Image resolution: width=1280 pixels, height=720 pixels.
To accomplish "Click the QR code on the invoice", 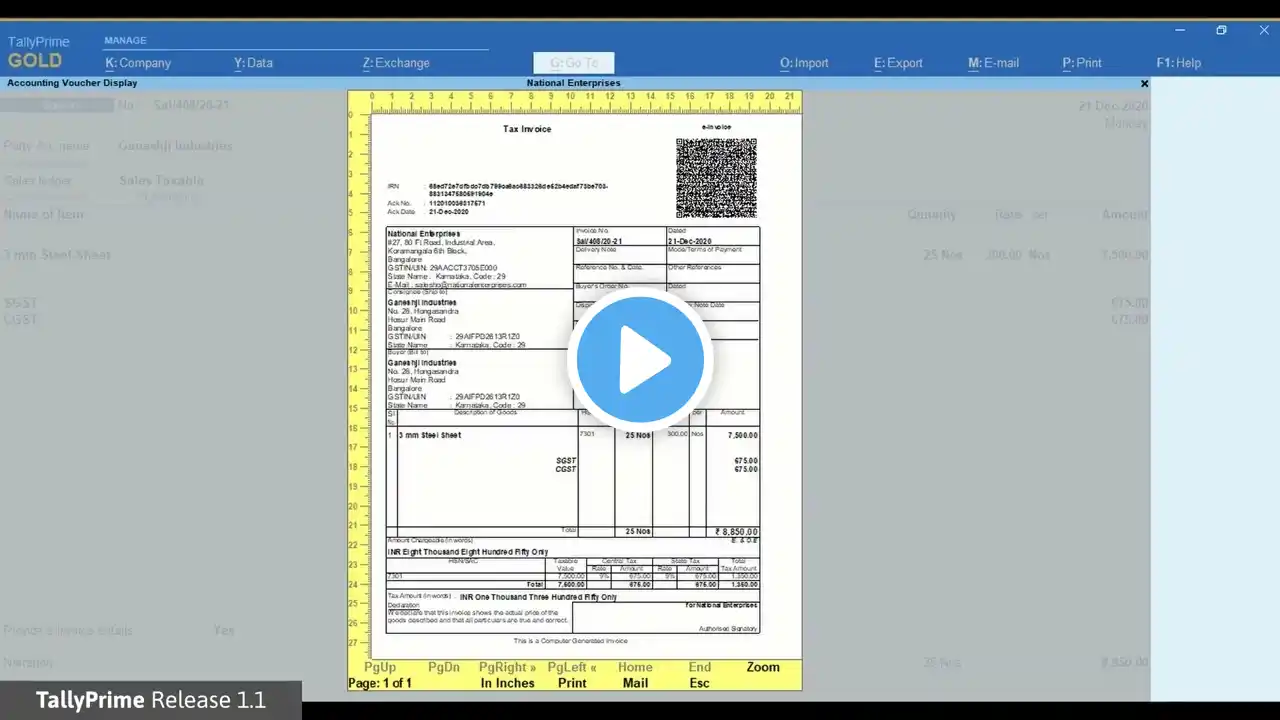I will pos(716,178).
